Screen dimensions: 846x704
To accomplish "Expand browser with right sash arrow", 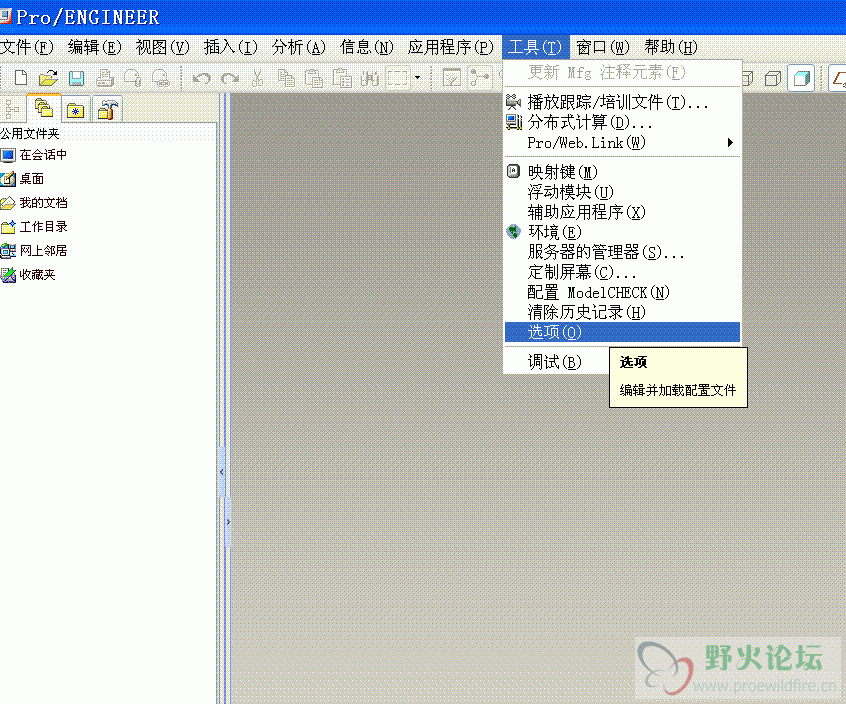I will 228,522.
